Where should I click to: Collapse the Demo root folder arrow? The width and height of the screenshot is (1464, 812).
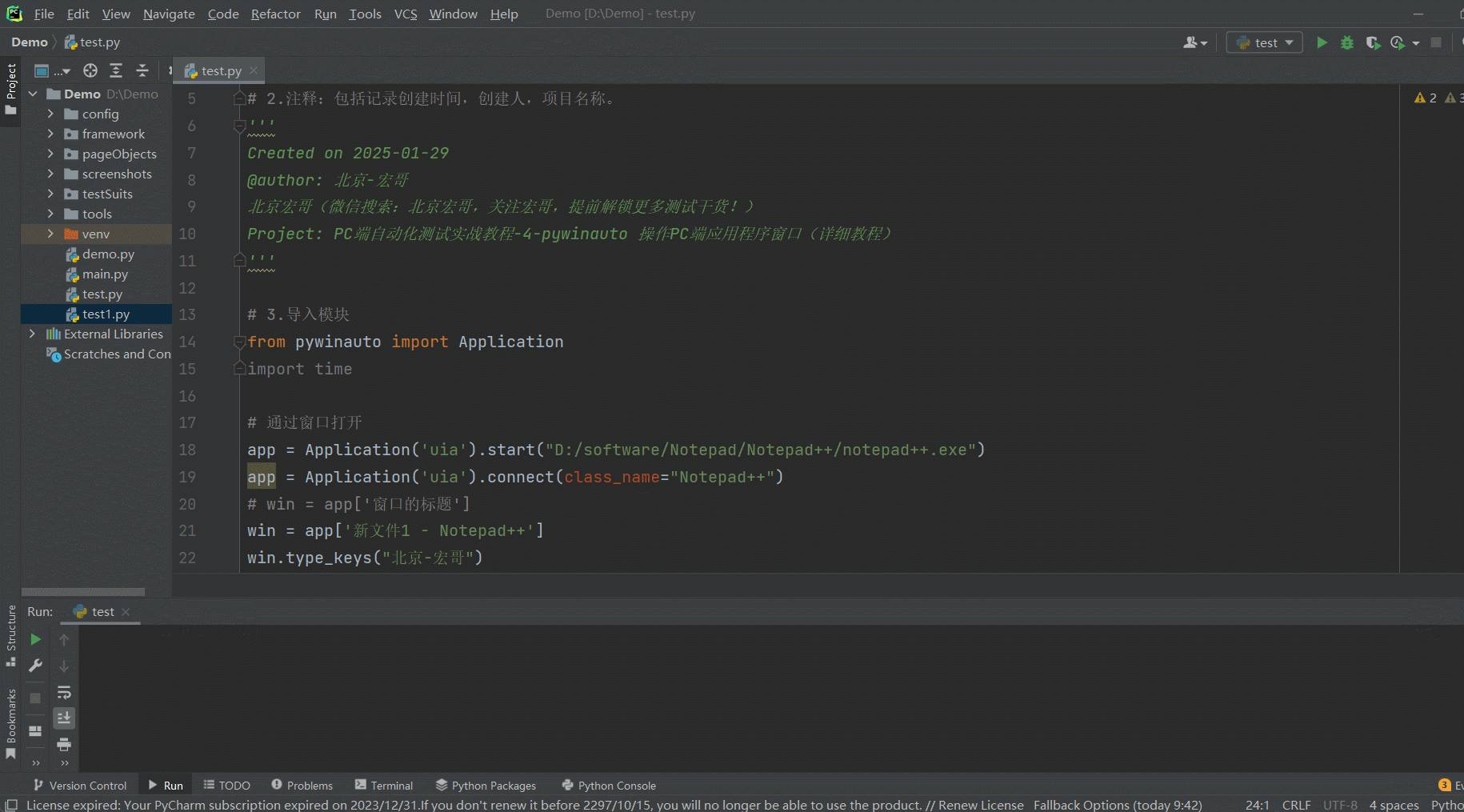click(x=33, y=94)
